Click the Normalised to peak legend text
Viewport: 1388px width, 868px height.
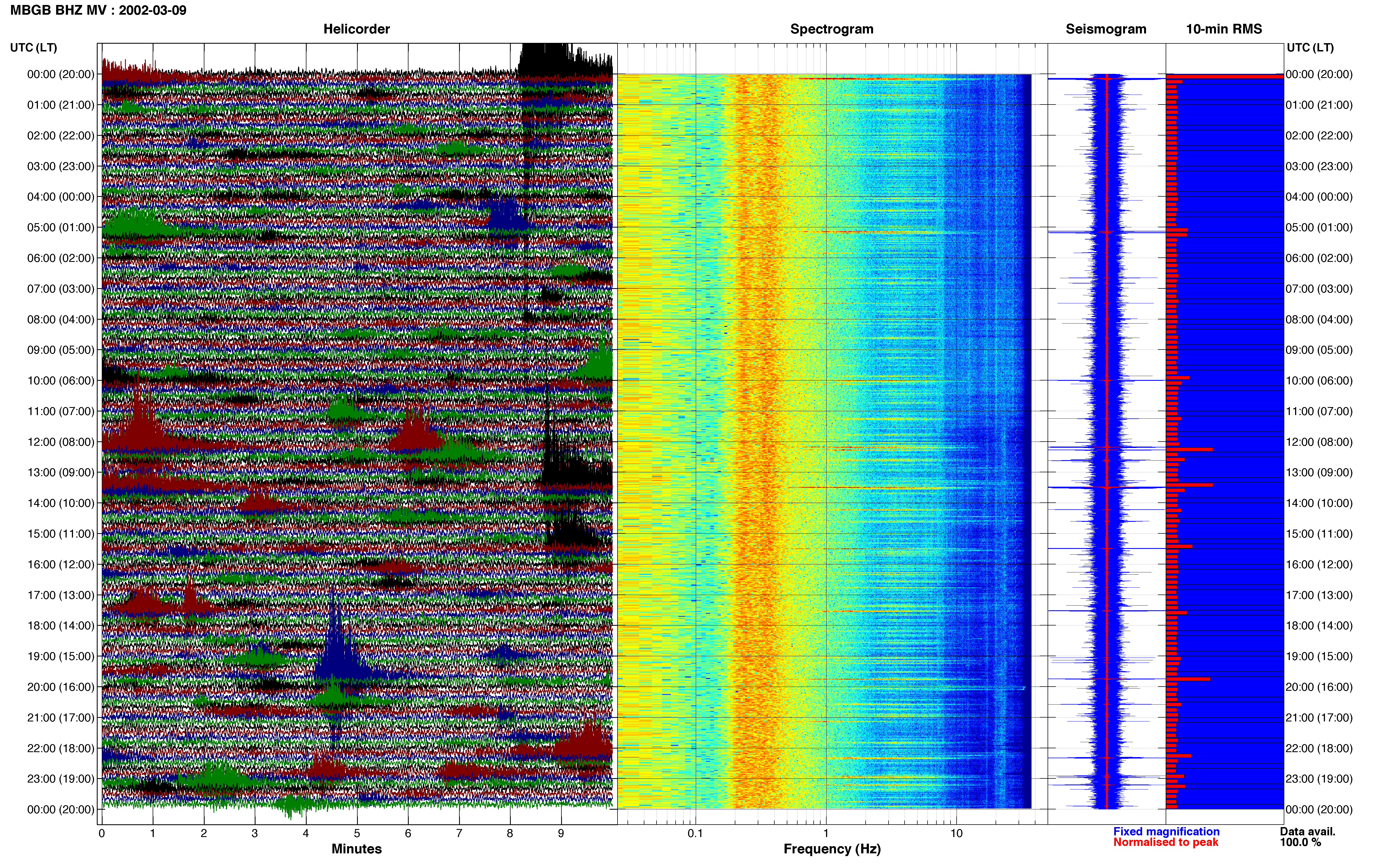(1165, 842)
